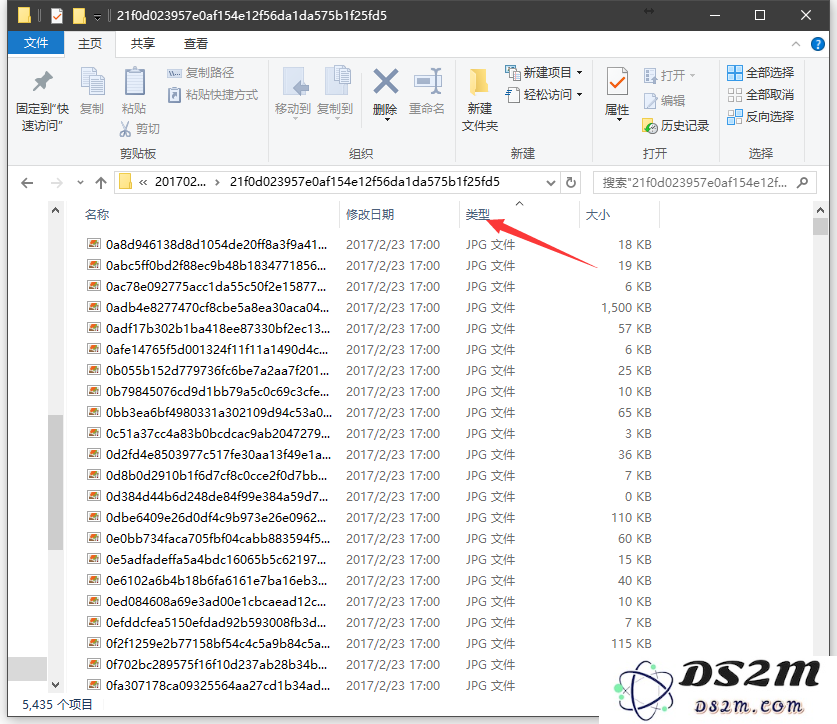Open the 移动到 (Move to) menu

[293, 92]
